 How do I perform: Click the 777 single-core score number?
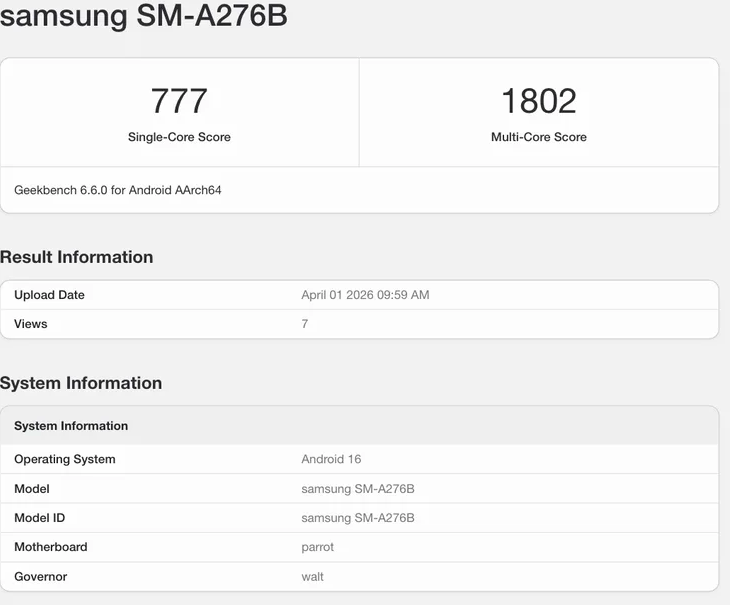pos(179,101)
